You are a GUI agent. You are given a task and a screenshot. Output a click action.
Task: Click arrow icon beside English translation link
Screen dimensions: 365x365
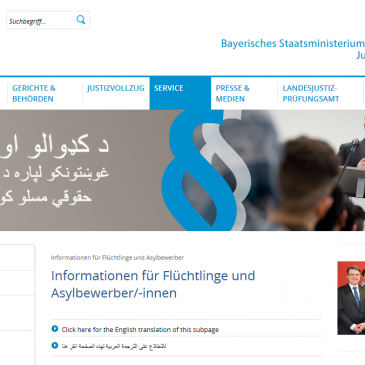coord(55,329)
